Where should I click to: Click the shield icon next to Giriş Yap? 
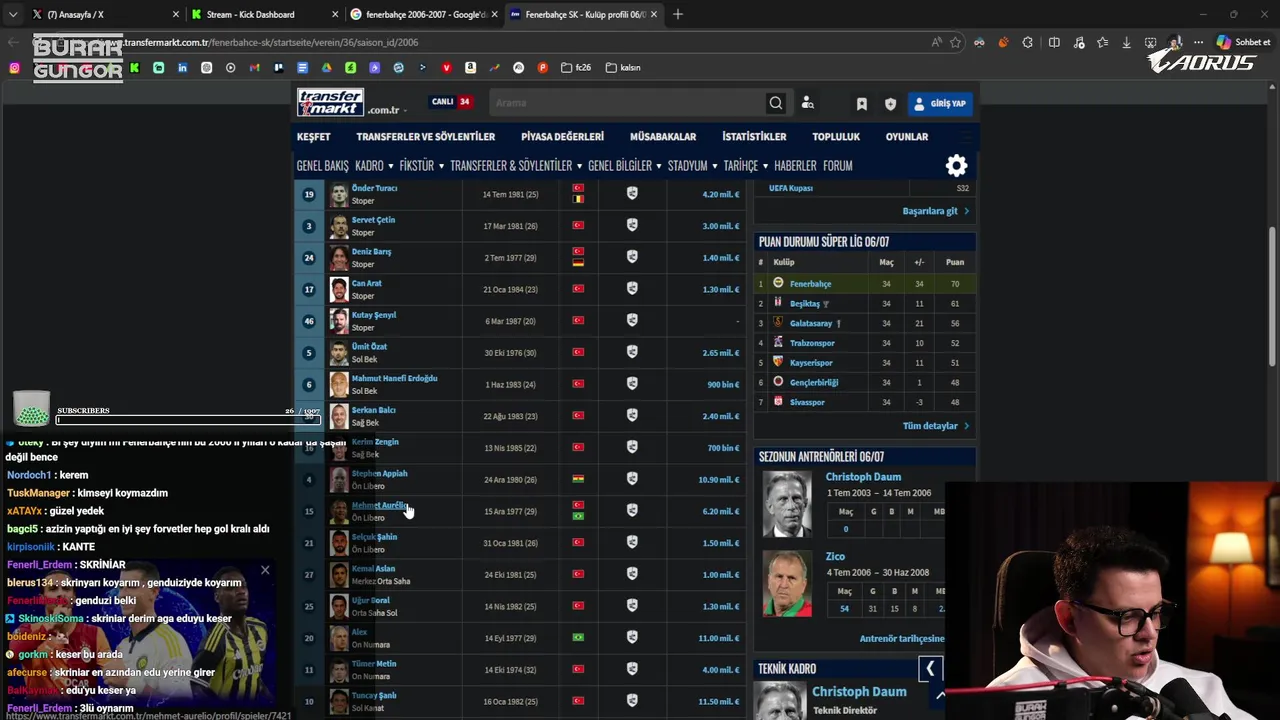pos(890,104)
